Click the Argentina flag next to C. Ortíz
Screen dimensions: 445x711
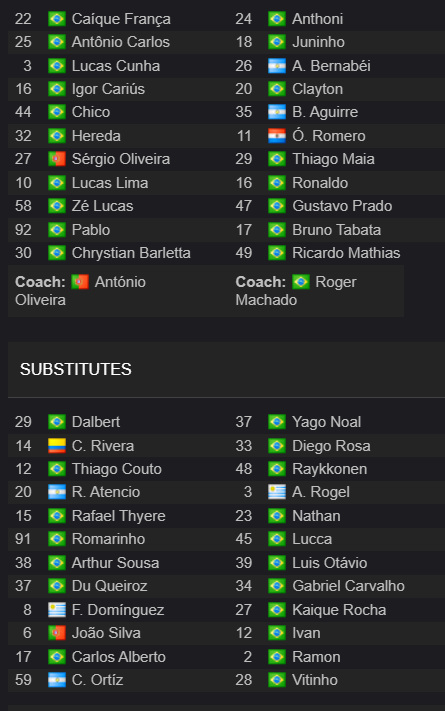pyautogui.click(x=57, y=680)
